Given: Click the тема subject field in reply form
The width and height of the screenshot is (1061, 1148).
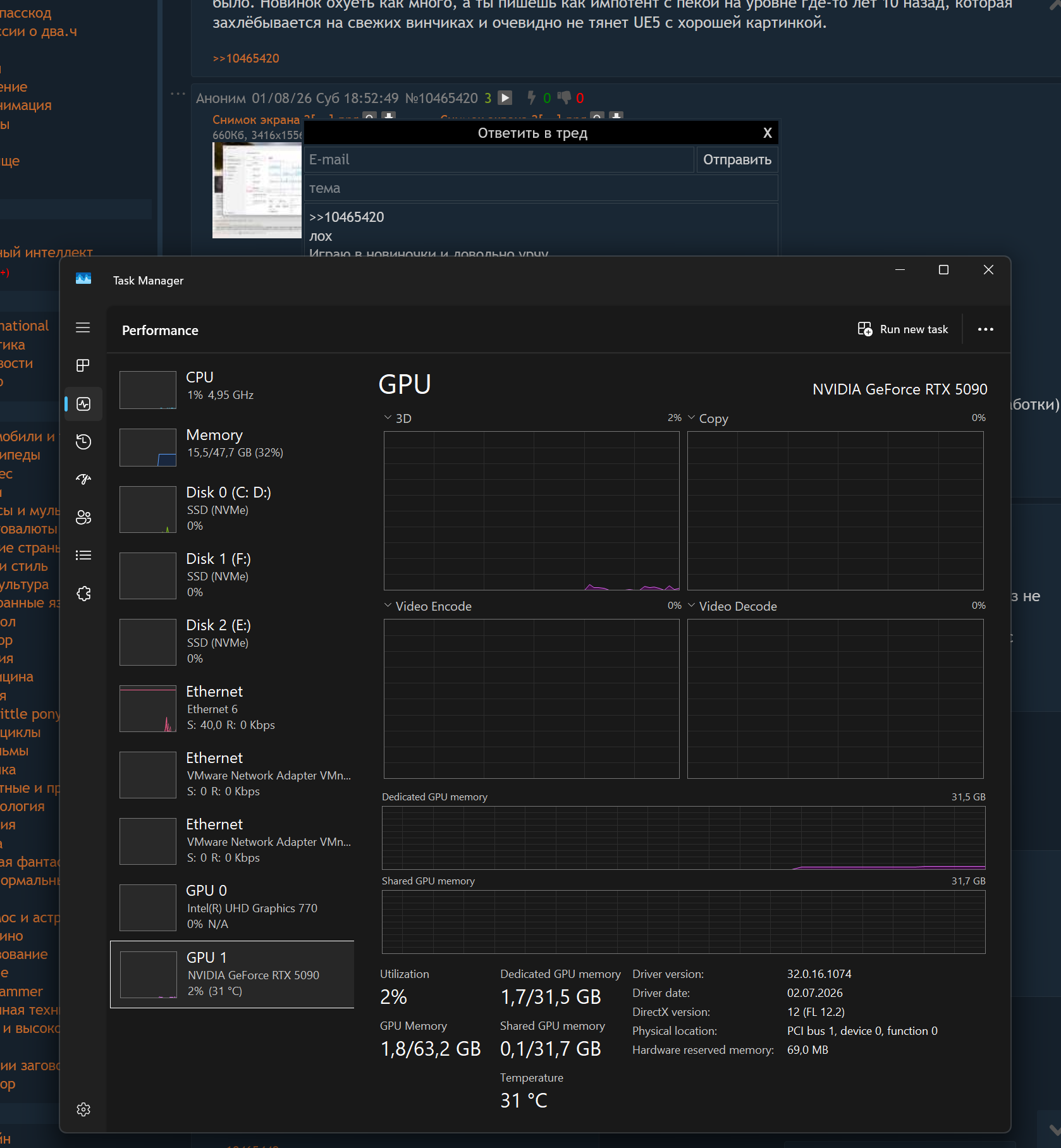Looking at the screenshot, I should point(541,188).
